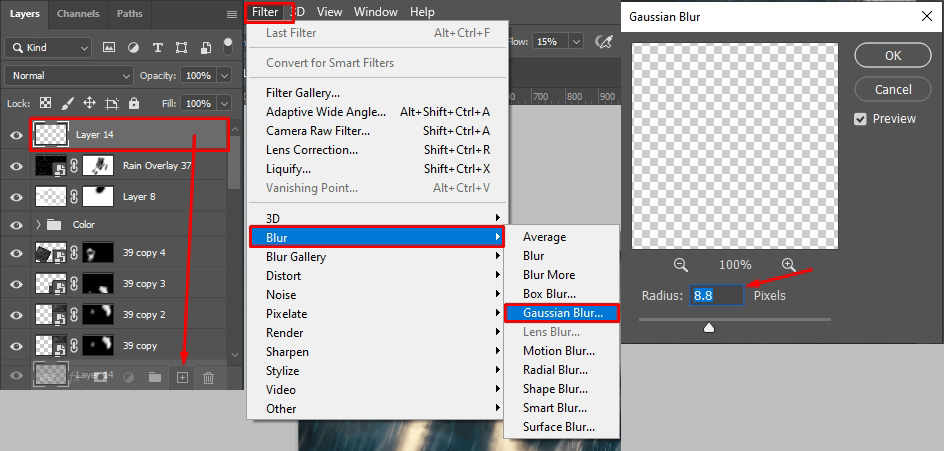
Task: Click the Rain Overlay 37 mask thumbnail
Action: point(99,166)
